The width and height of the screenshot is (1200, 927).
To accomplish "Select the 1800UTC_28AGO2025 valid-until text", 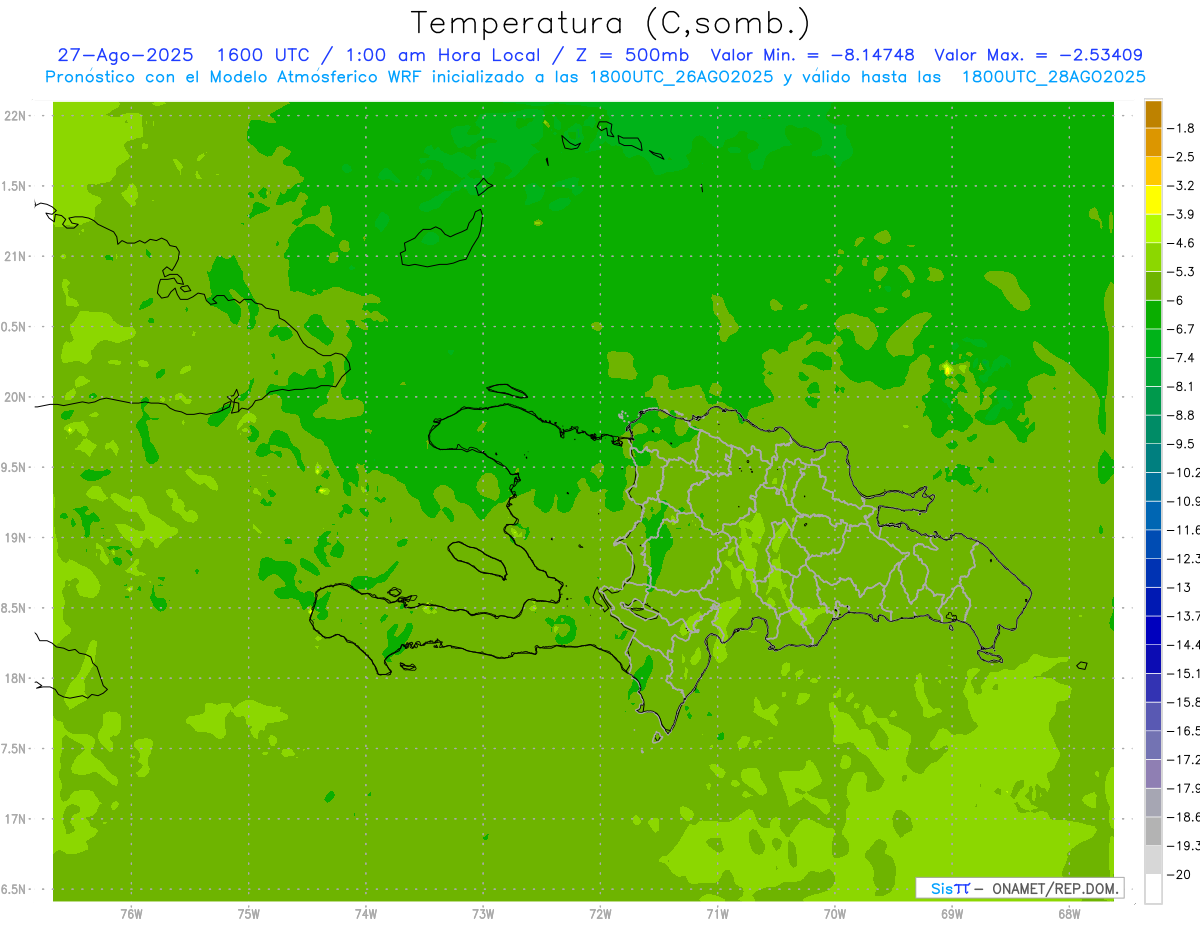I will 1053,77.
